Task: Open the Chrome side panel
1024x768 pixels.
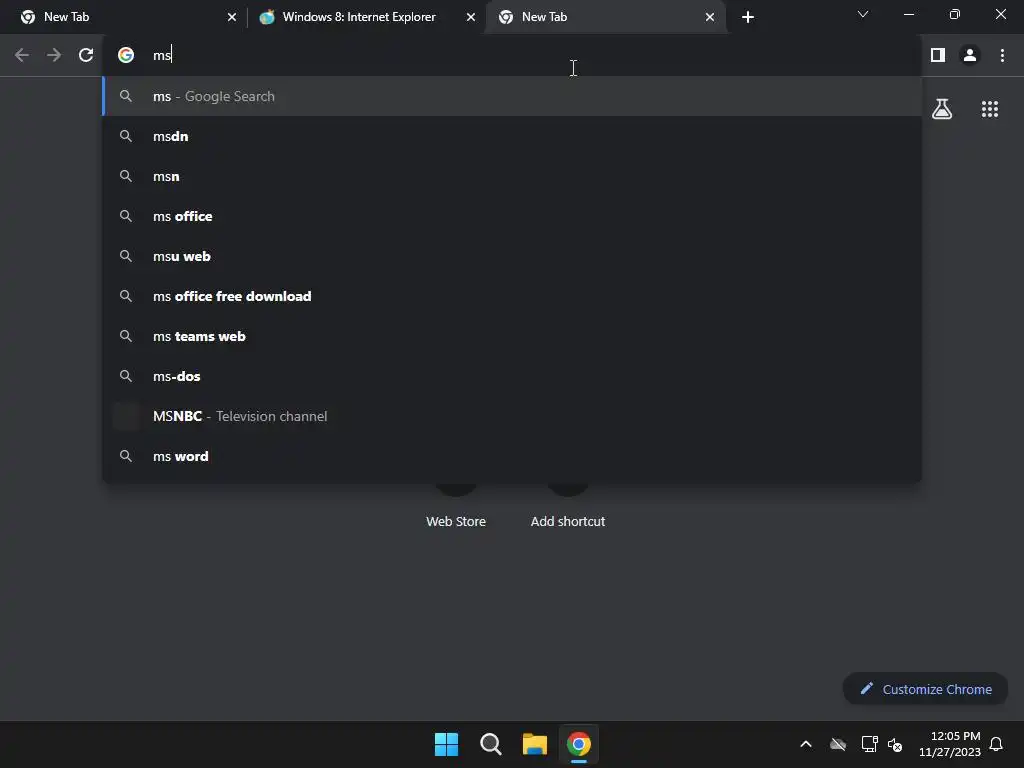Action: pos(938,56)
